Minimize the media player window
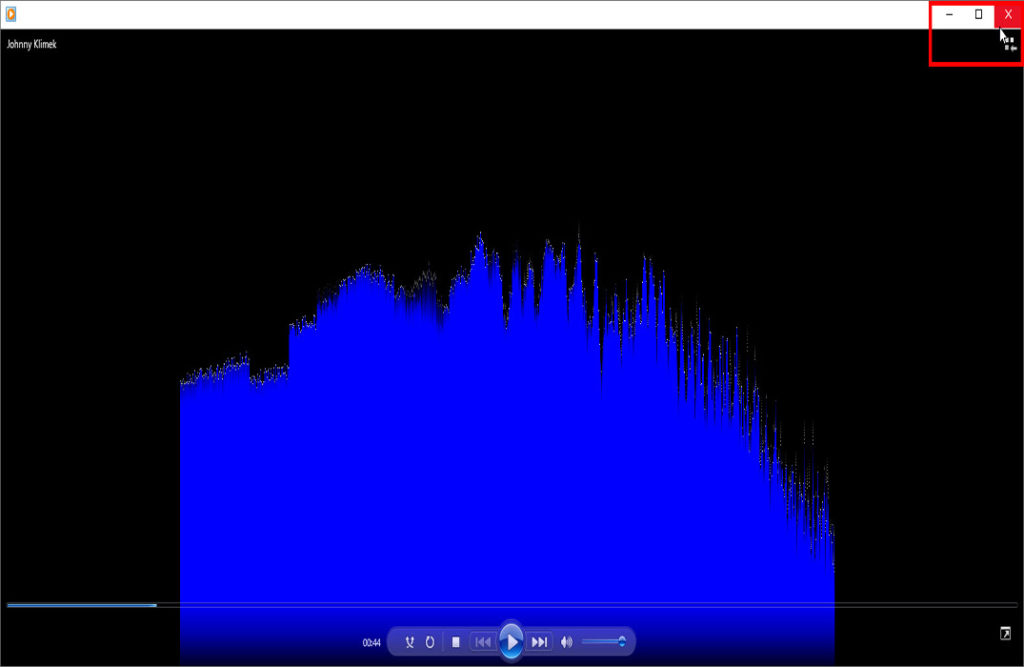 point(949,14)
